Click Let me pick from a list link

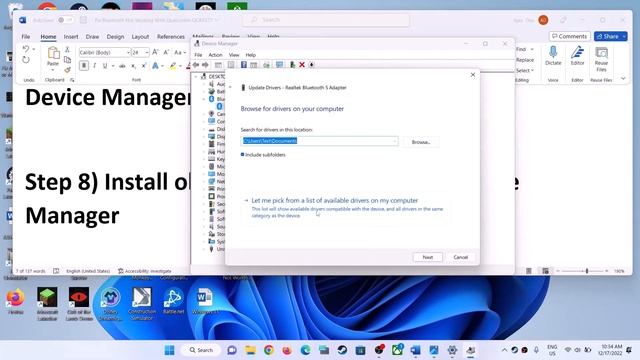click(x=334, y=200)
